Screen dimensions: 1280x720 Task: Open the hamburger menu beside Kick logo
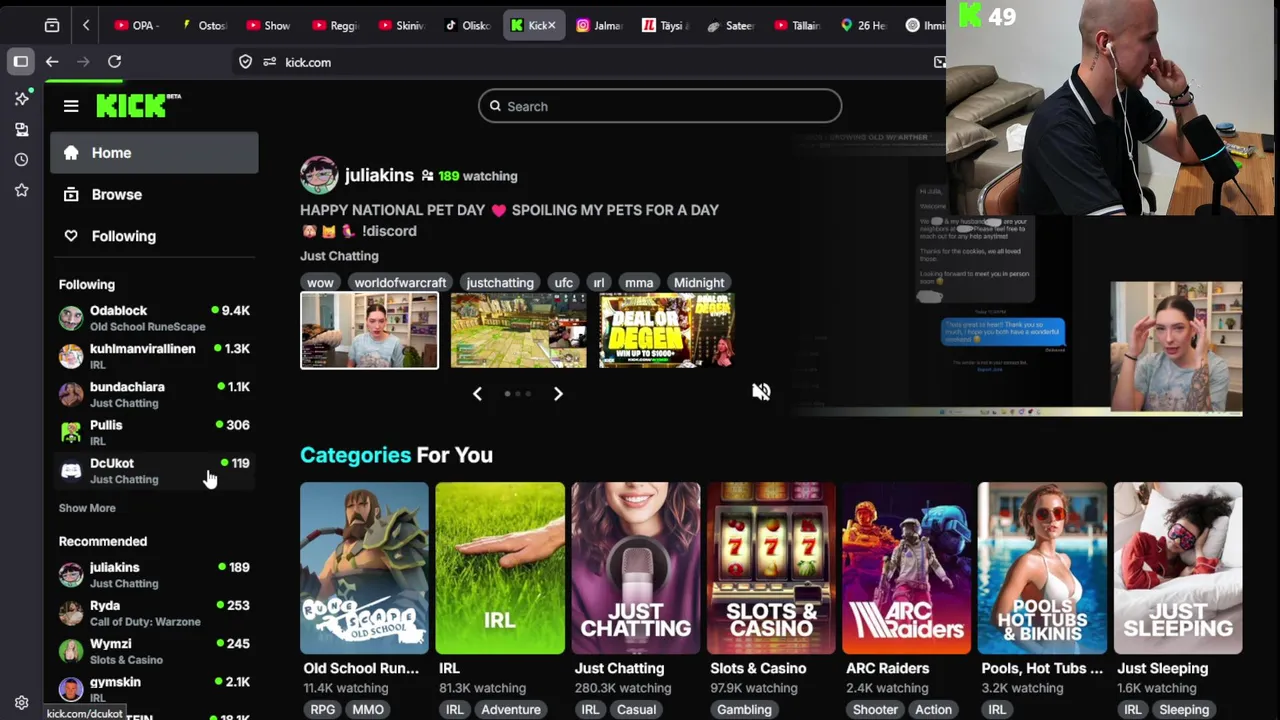point(71,106)
